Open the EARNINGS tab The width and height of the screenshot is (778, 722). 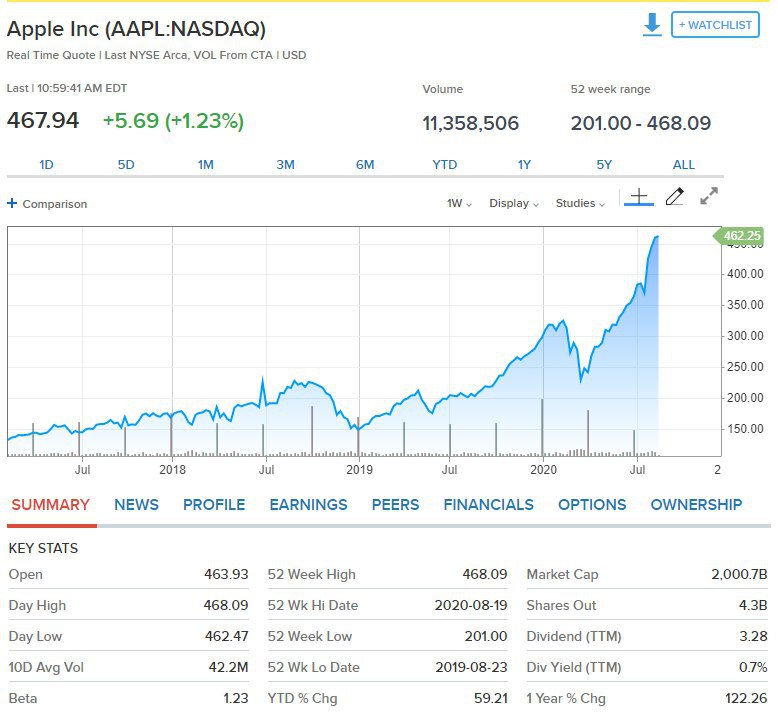pos(308,505)
